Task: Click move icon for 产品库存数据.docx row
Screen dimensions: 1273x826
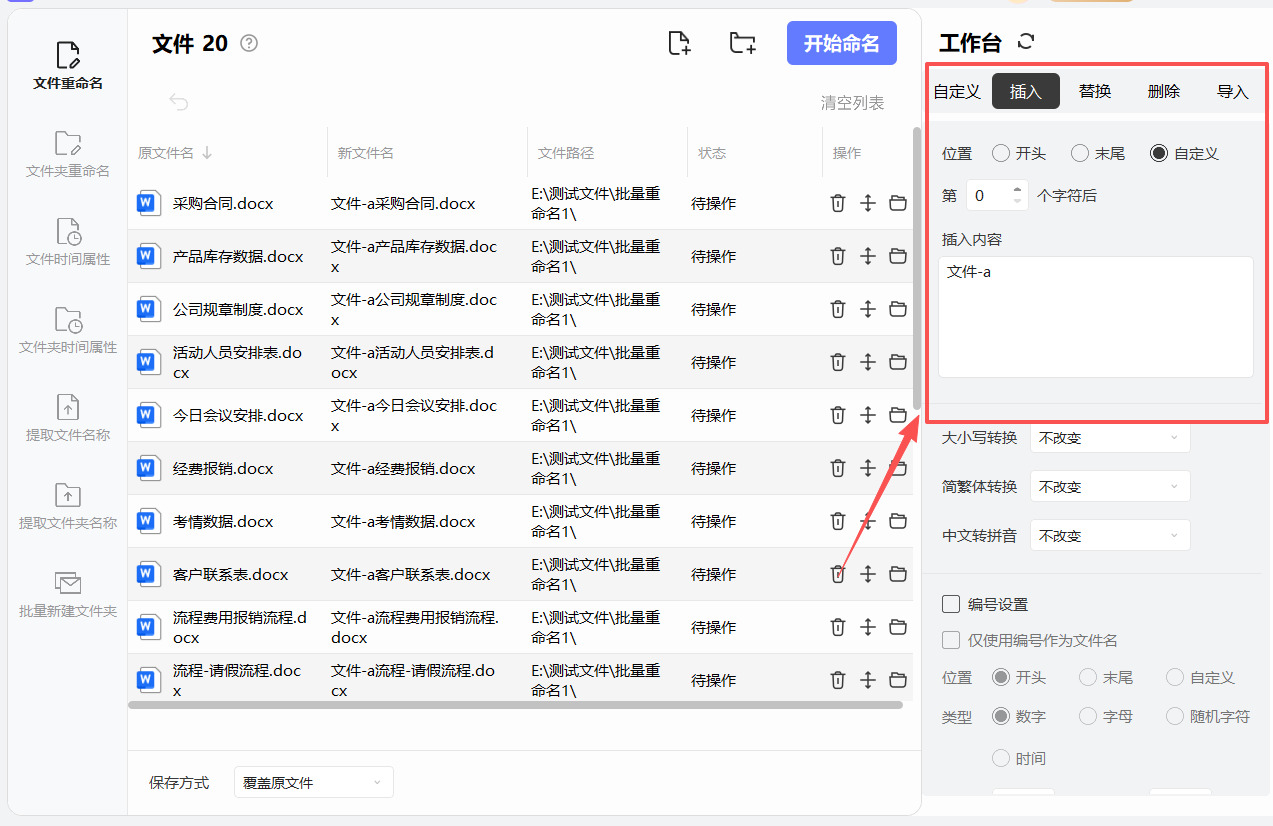Action: coord(868,256)
